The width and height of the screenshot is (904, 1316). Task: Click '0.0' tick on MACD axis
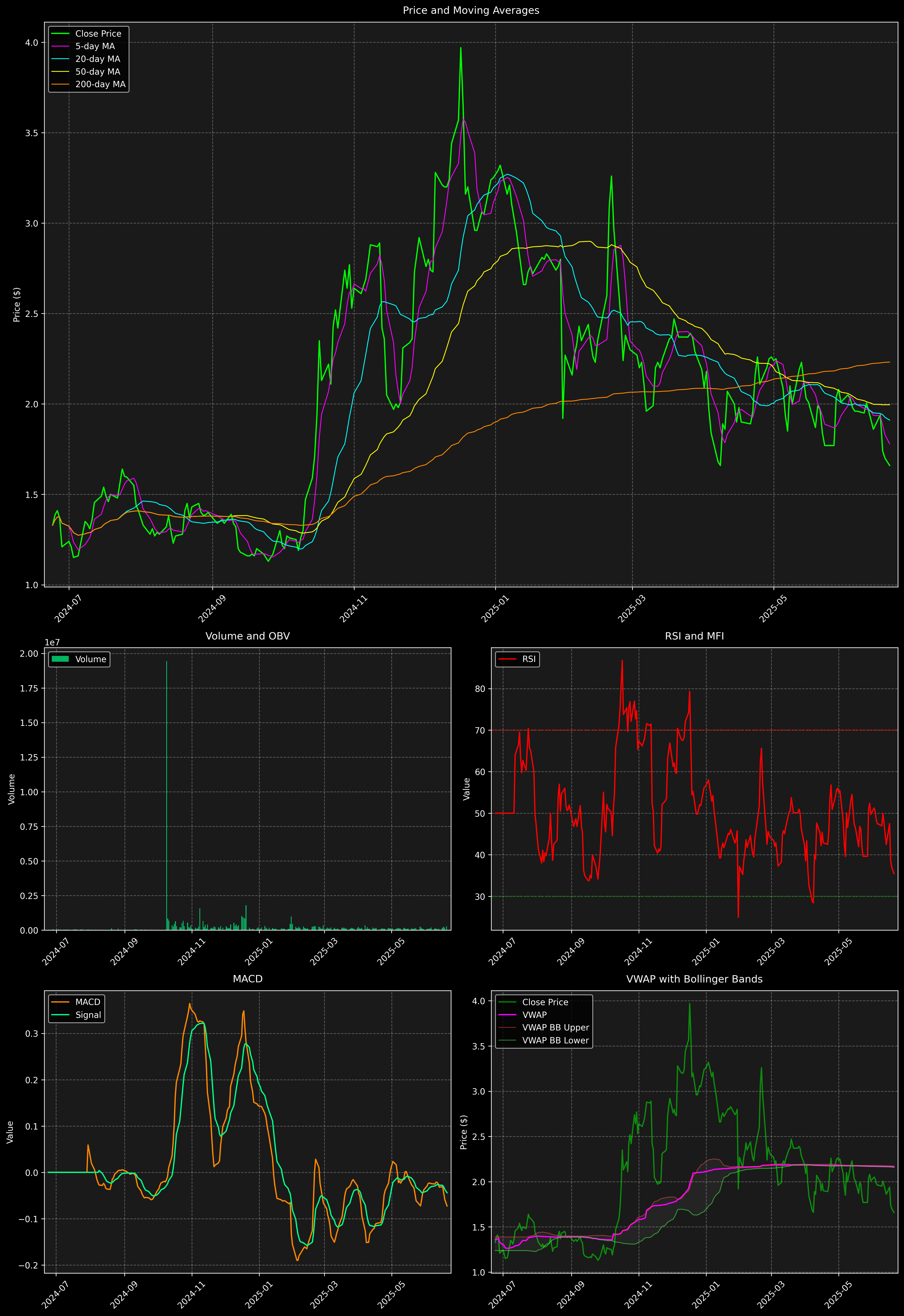pyautogui.click(x=32, y=1173)
